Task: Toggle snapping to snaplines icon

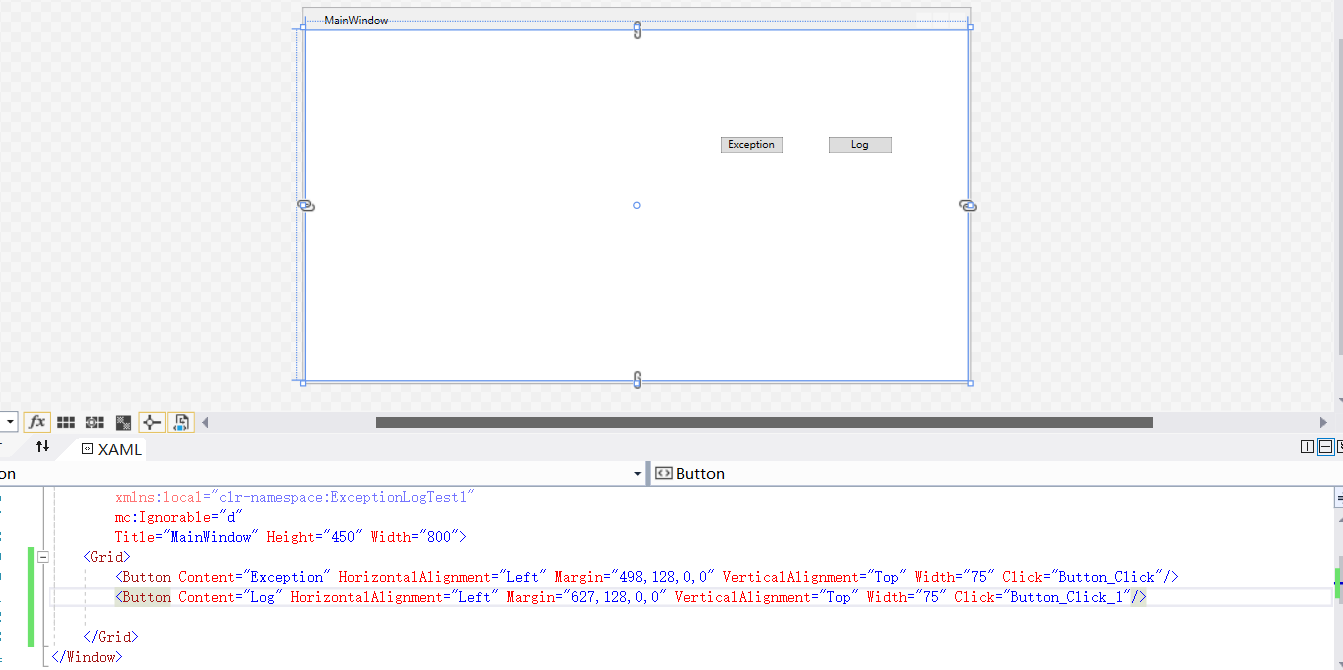Action: [152, 422]
